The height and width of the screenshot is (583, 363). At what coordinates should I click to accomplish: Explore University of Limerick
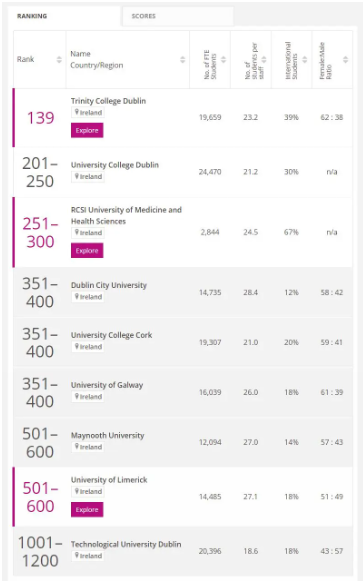pos(87,510)
